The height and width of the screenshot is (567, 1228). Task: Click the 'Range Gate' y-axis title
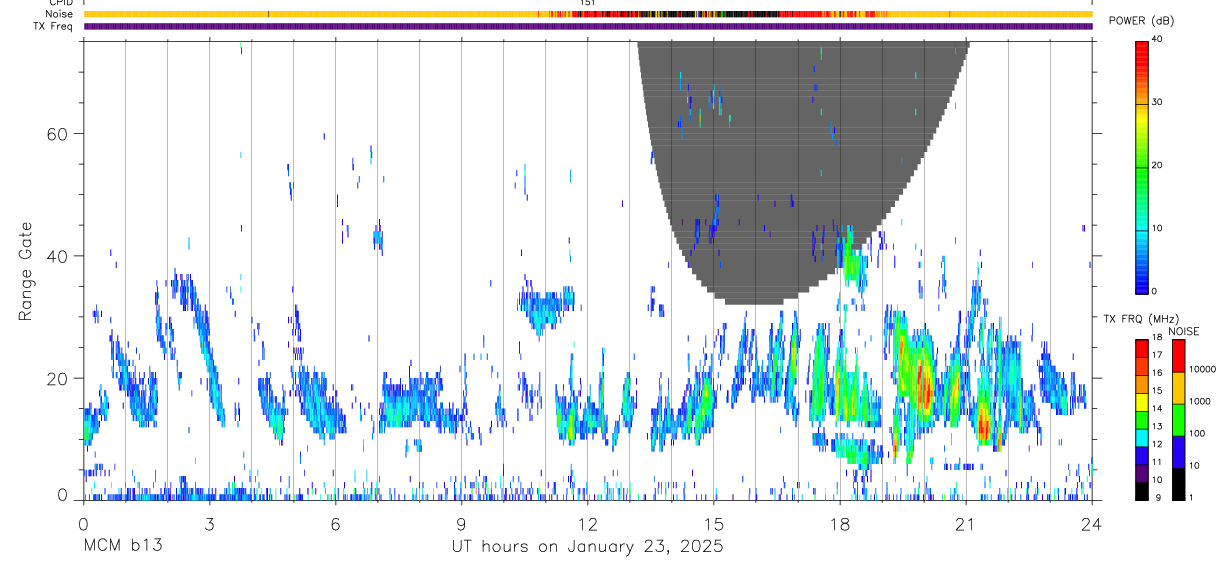pos(26,272)
